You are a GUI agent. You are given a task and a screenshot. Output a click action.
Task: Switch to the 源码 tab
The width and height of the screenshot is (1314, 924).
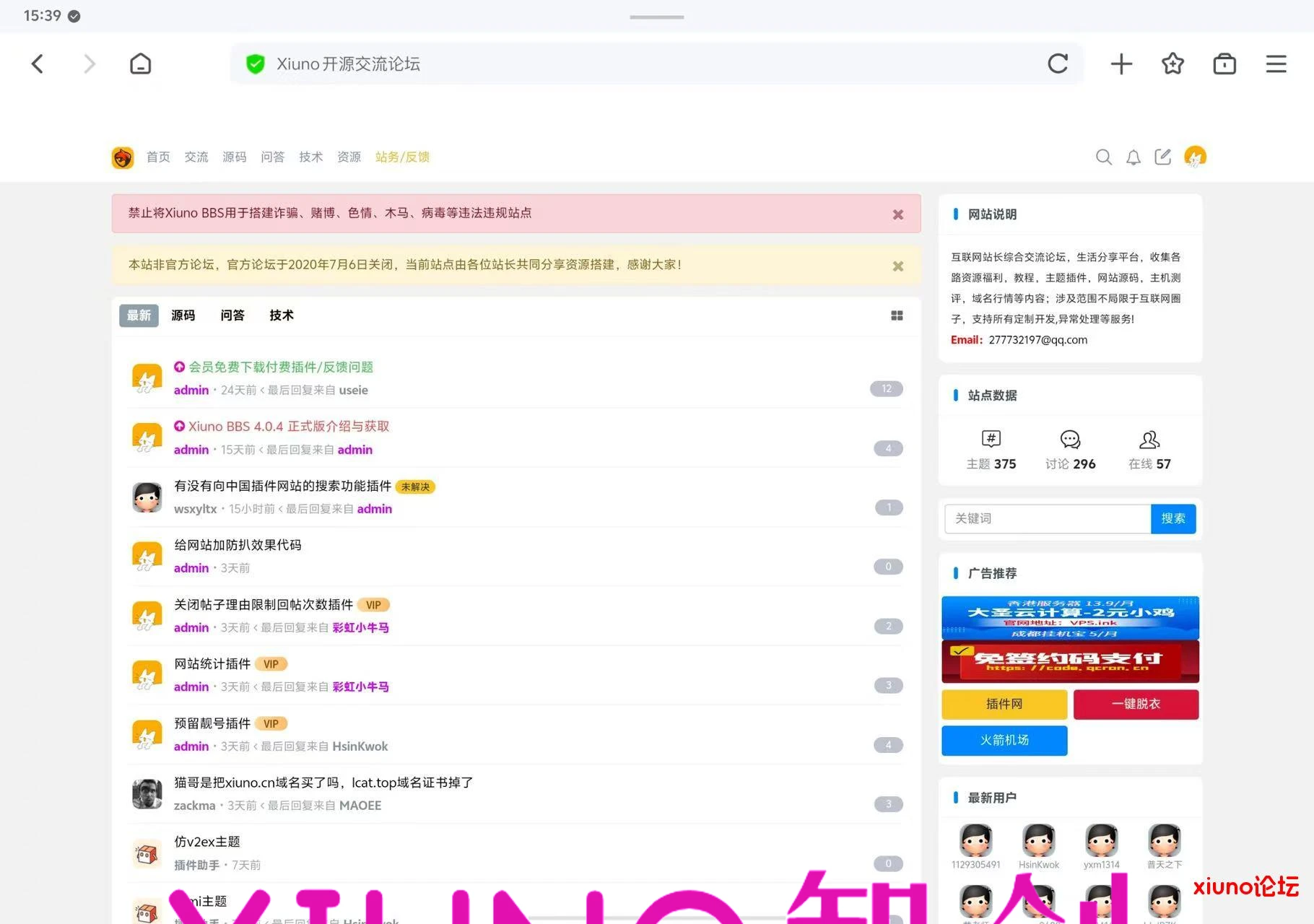point(183,315)
